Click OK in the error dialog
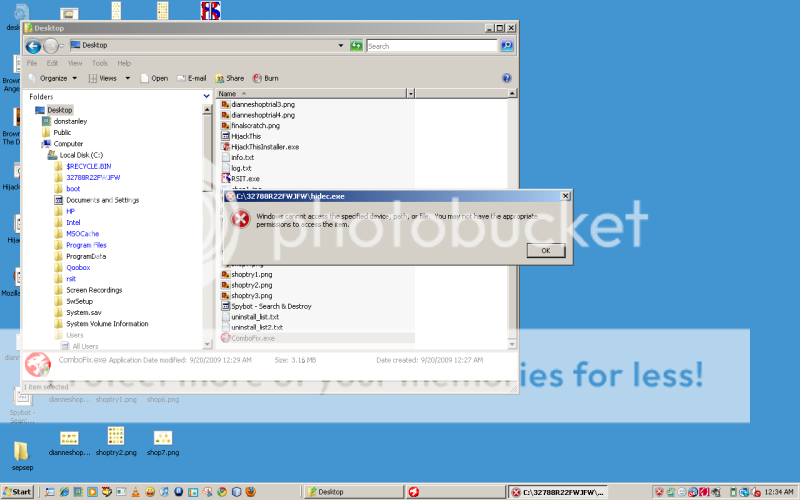The image size is (800, 500). pos(545,250)
